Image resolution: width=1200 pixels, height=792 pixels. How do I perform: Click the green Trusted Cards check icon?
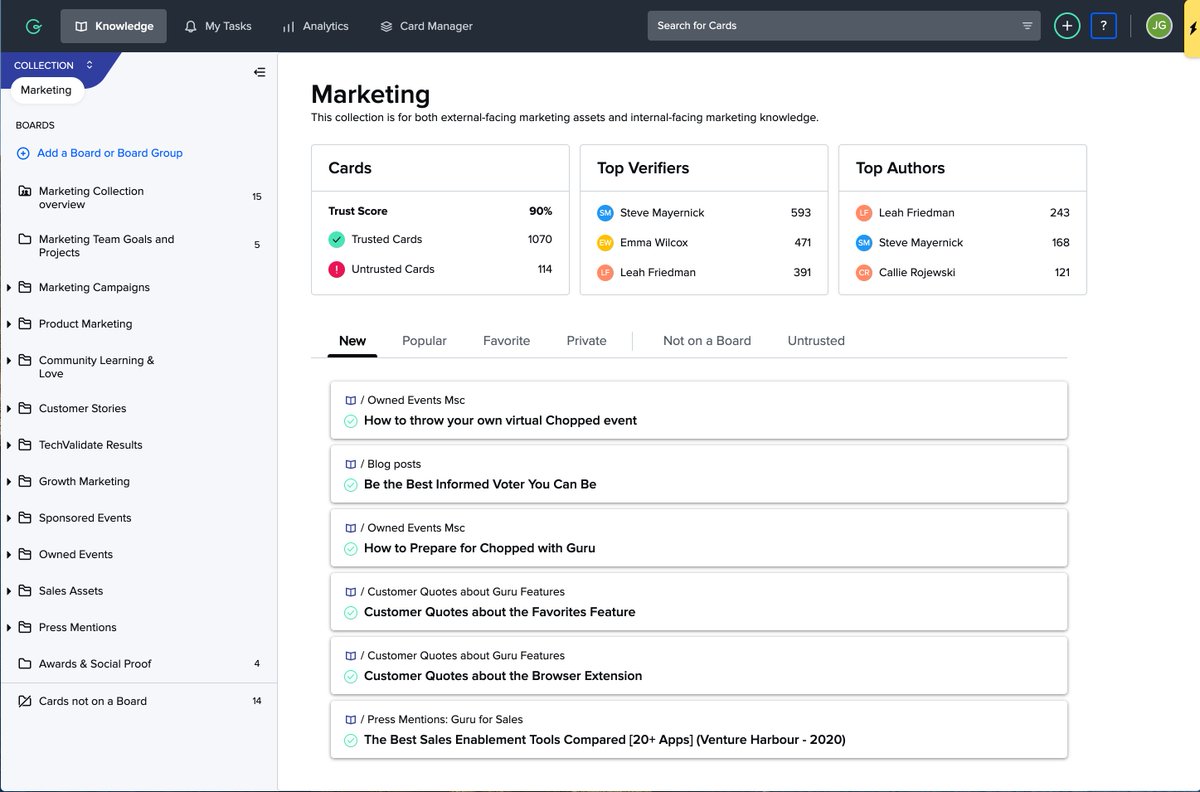click(336, 239)
